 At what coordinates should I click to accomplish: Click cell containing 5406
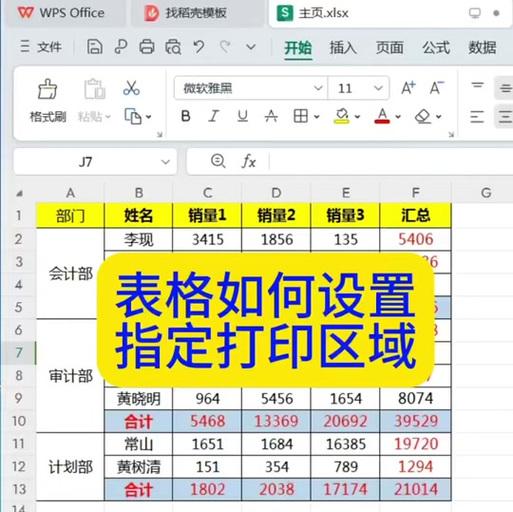click(415, 239)
